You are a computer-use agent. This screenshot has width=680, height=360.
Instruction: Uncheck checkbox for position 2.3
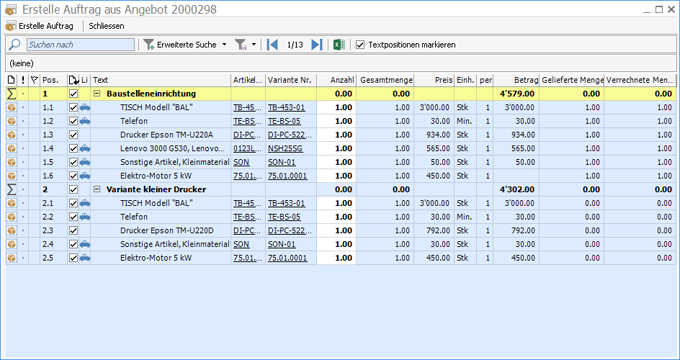[x=73, y=231]
